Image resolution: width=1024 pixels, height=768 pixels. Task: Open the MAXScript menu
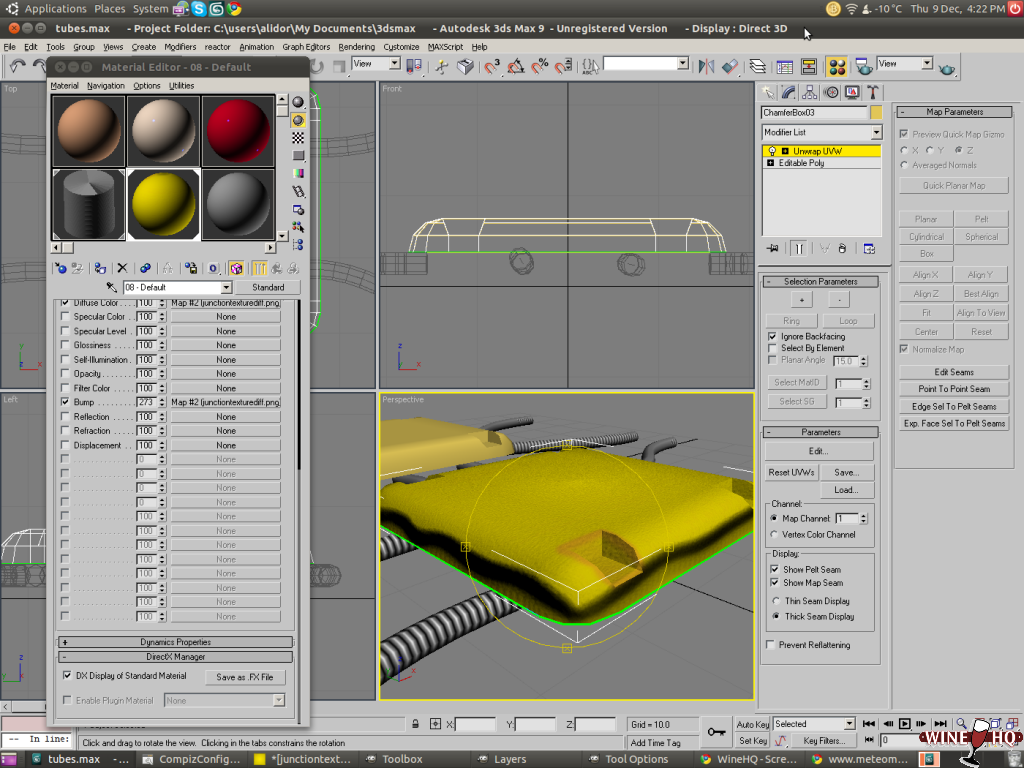445,47
